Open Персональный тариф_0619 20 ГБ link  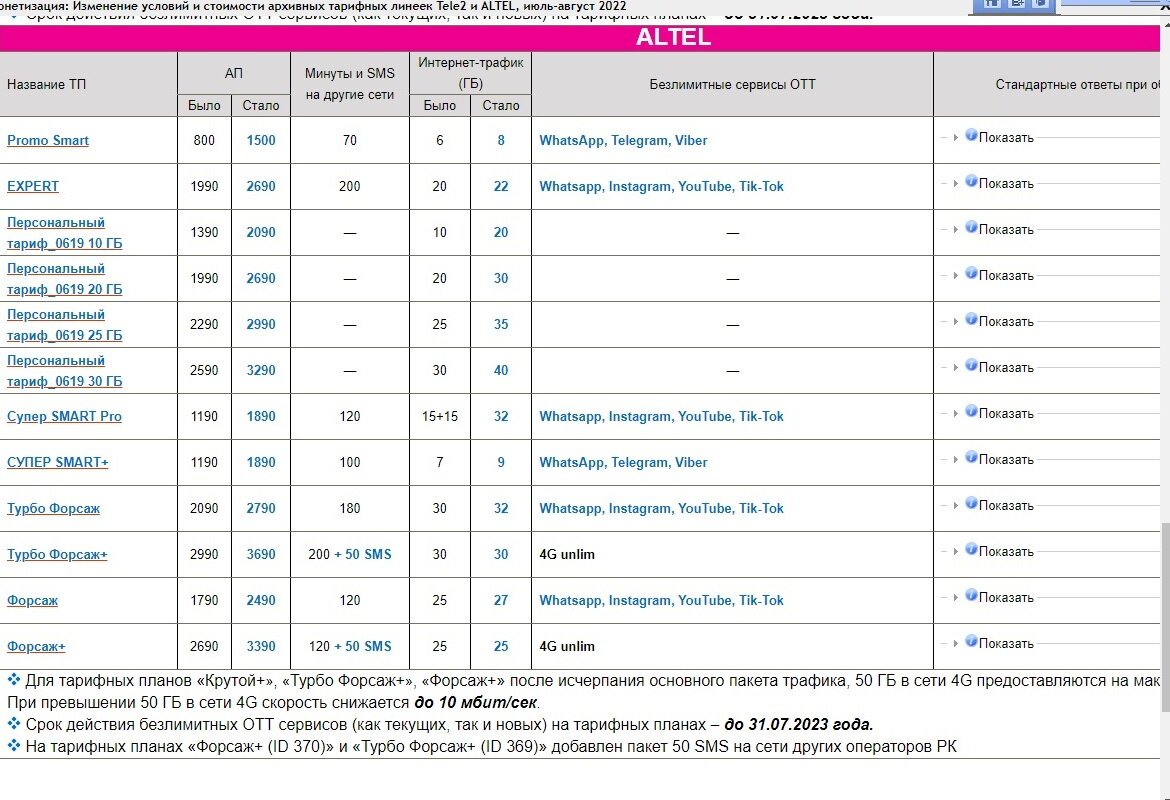tap(64, 279)
